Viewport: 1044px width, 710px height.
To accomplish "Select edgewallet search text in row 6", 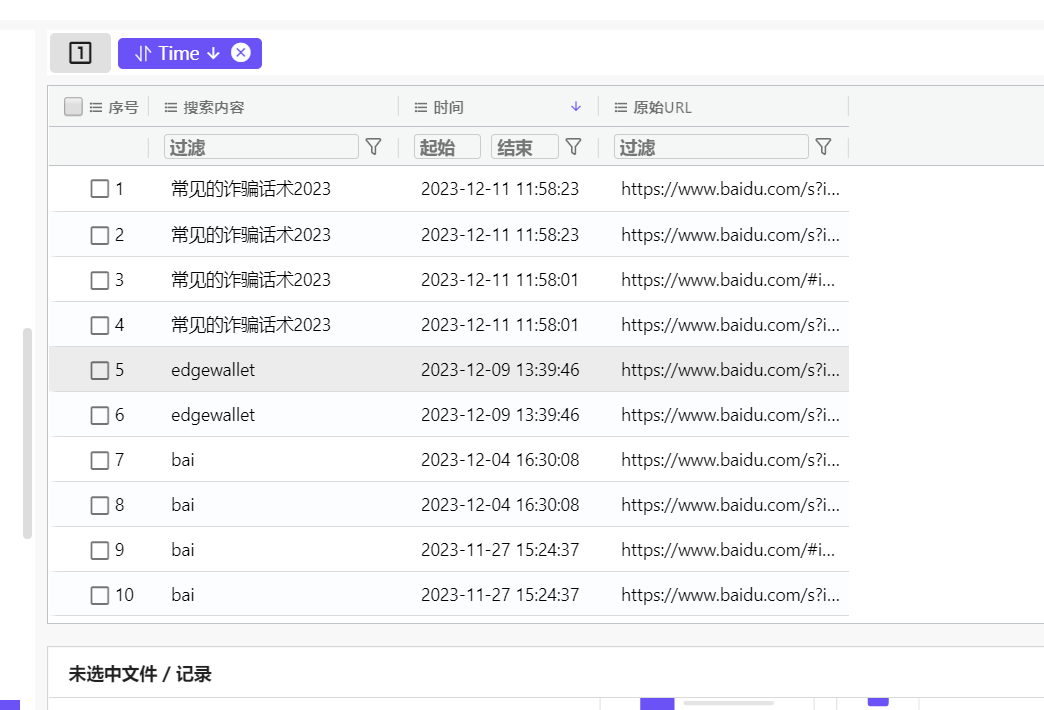I will tap(213, 415).
